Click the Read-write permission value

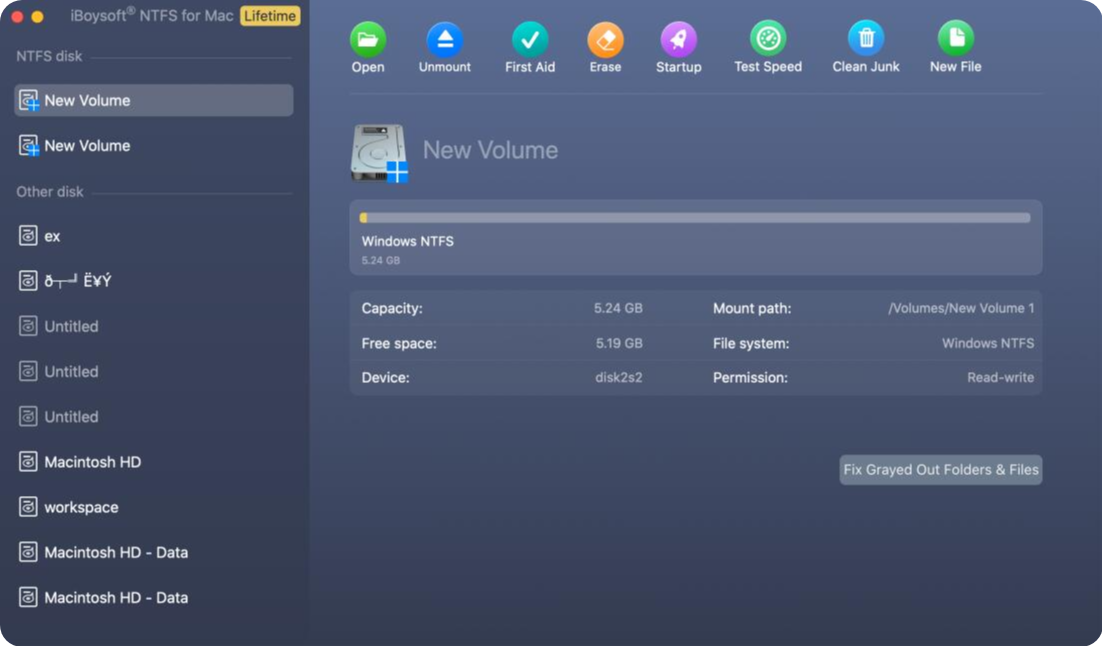point(1000,378)
